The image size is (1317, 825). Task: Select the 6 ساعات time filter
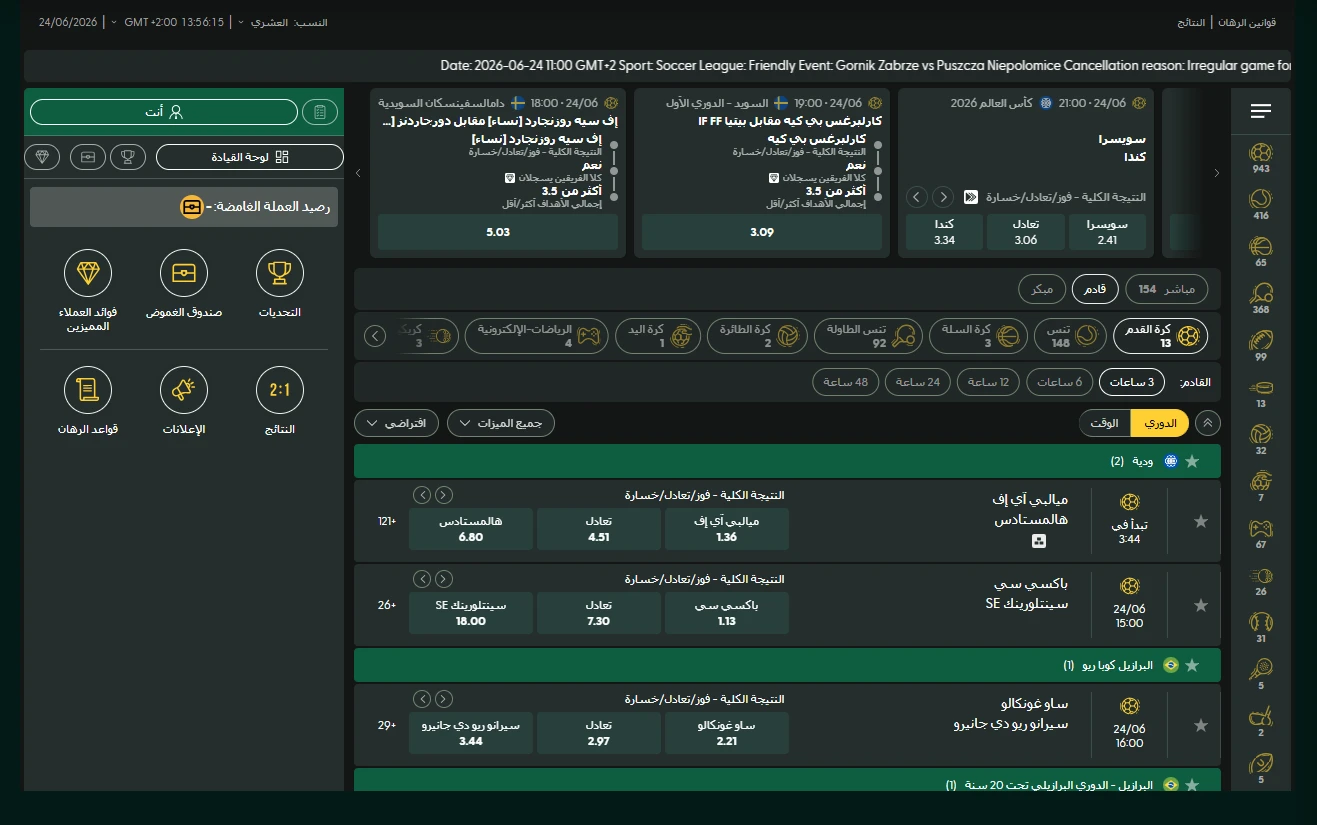[x=1060, y=382]
